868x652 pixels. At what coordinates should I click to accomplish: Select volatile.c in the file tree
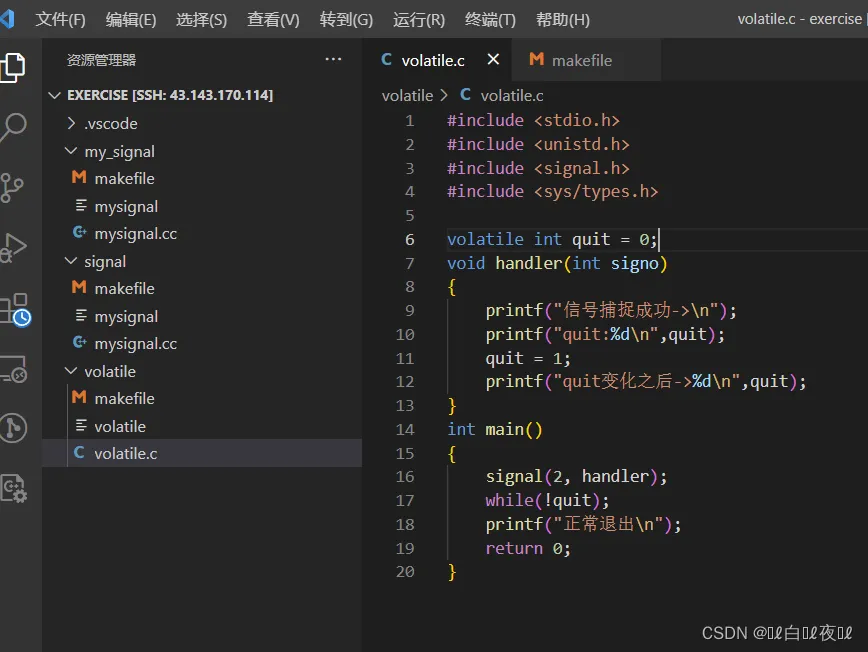125,453
